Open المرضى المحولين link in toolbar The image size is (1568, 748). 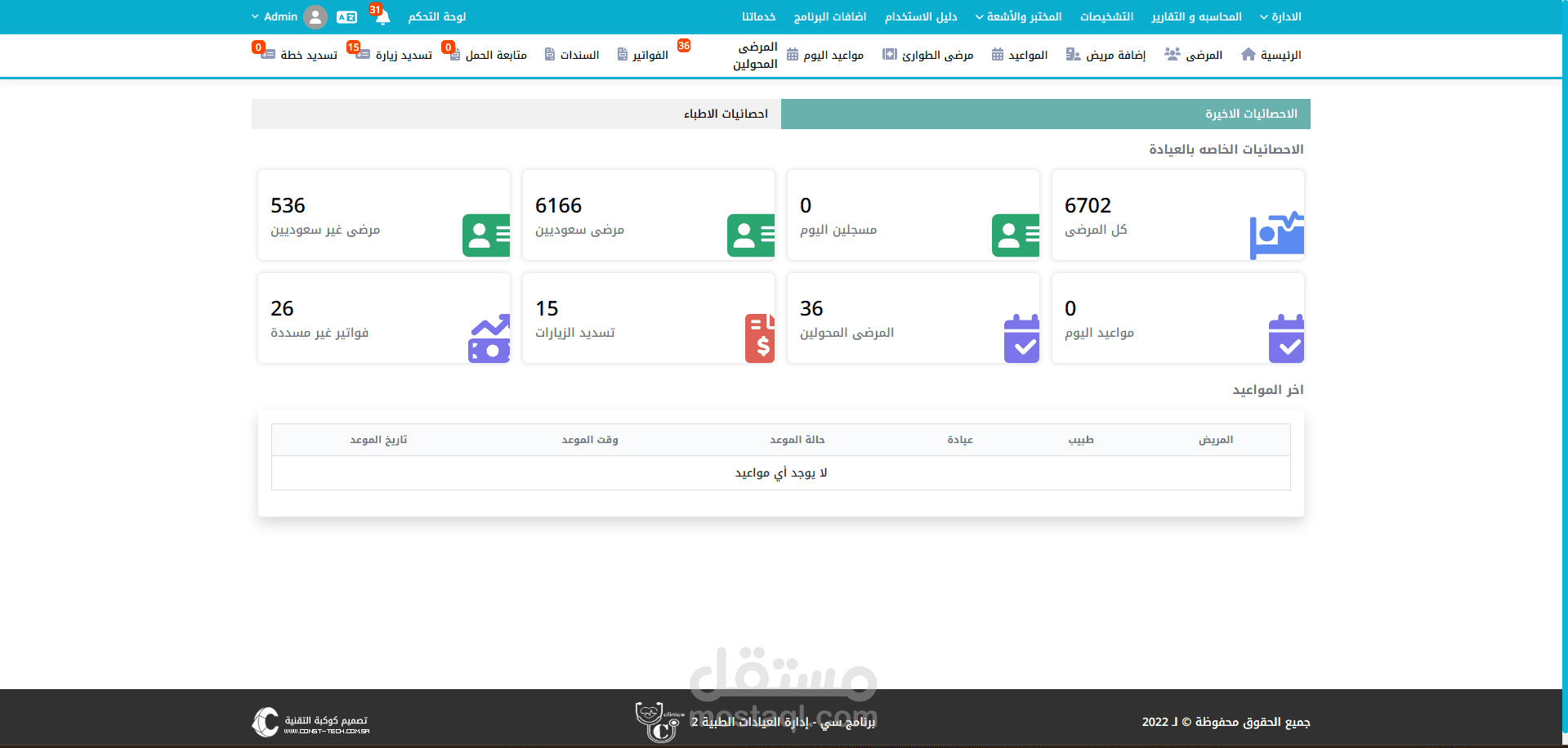coord(755,55)
